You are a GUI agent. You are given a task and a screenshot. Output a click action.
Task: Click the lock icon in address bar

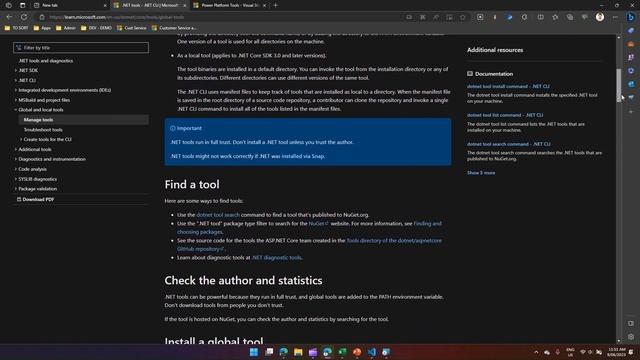(x=42, y=17)
